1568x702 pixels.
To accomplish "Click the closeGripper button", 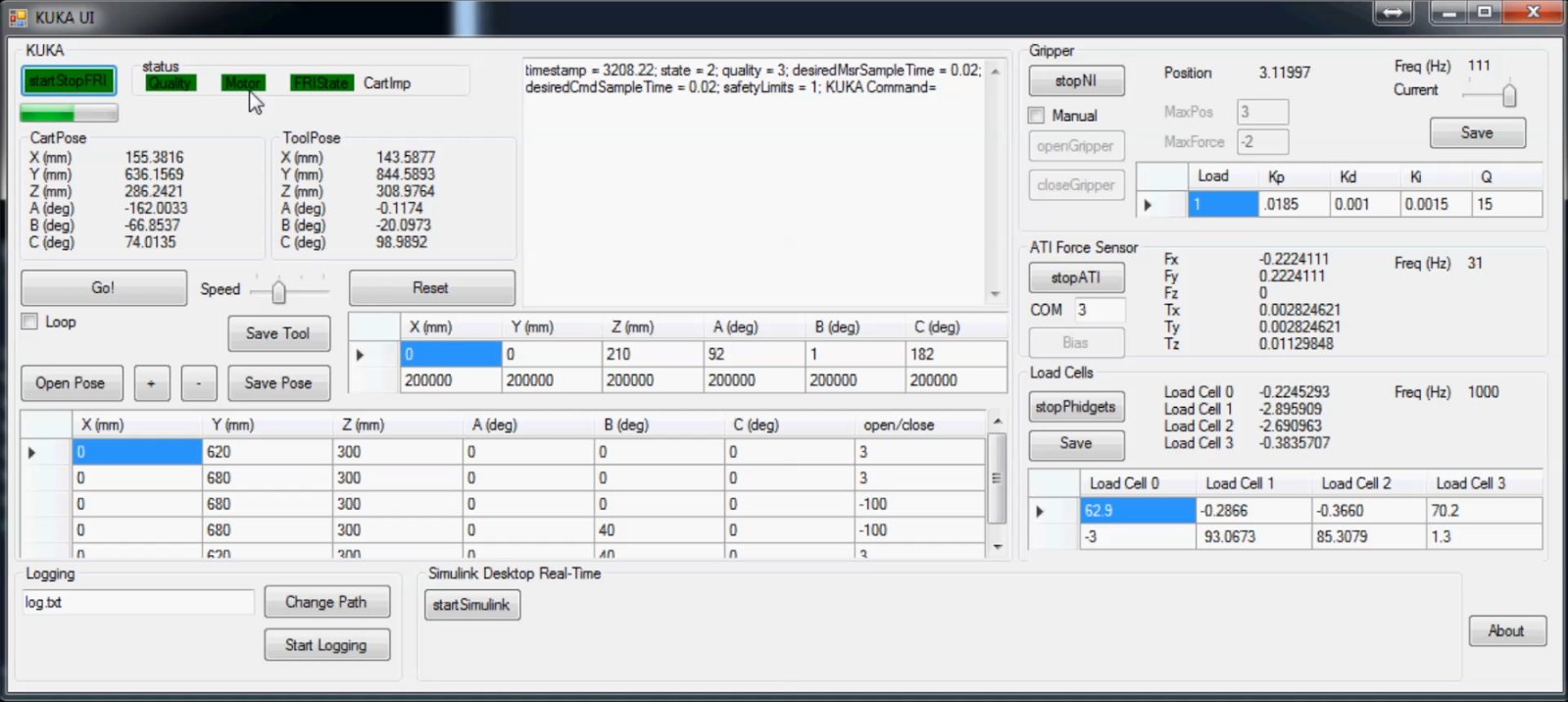I will (x=1076, y=184).
